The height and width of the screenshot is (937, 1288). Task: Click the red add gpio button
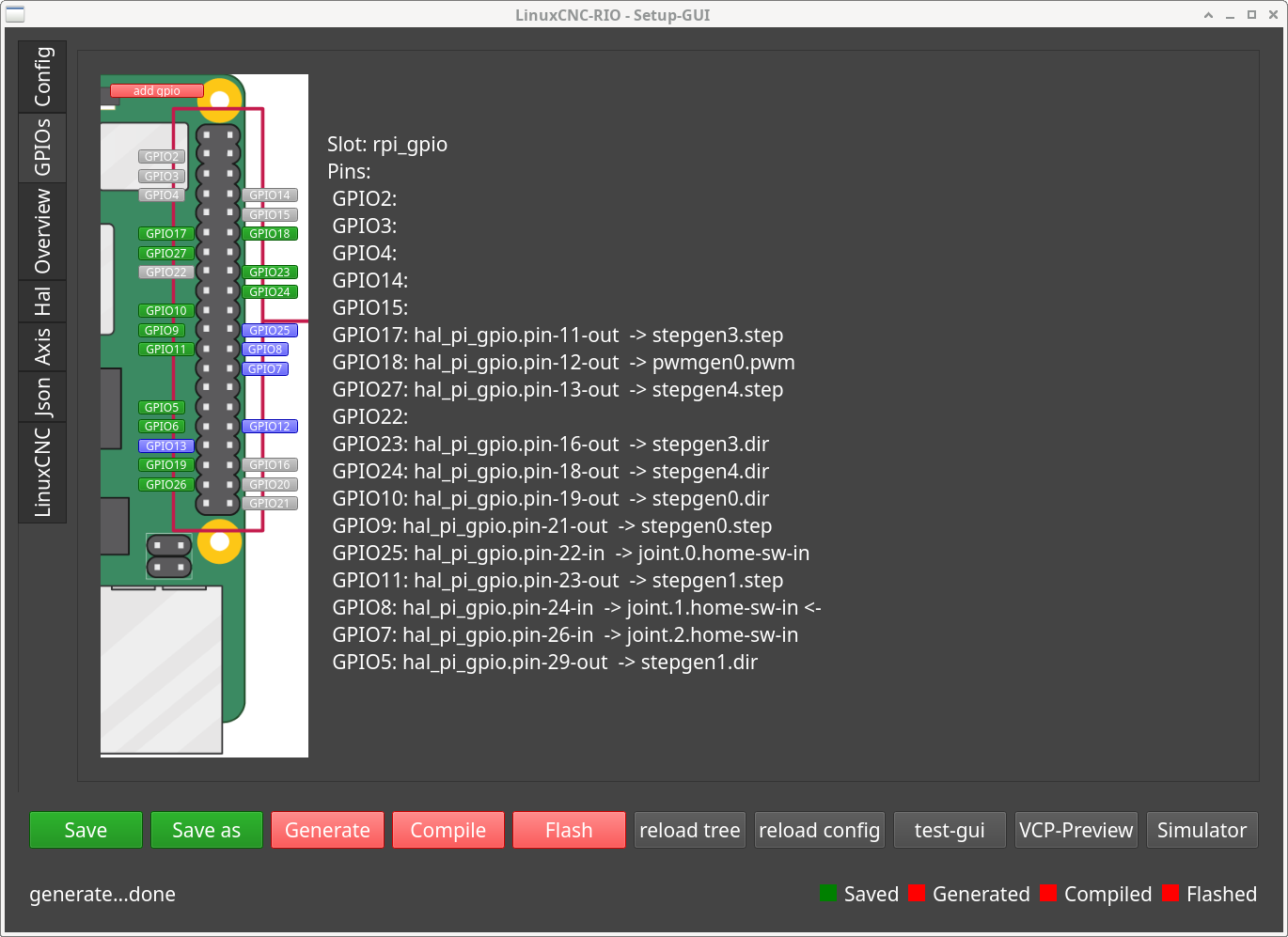click(157, 91)
